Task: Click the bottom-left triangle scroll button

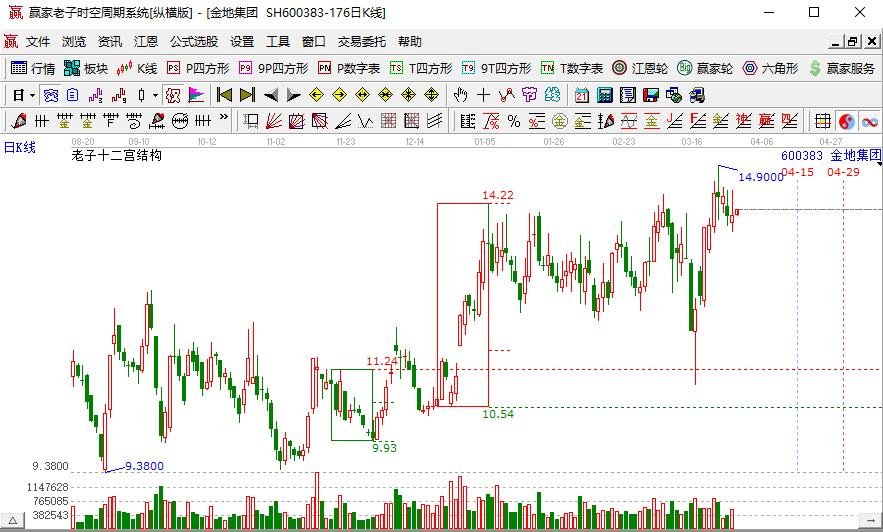Action: 12,520
